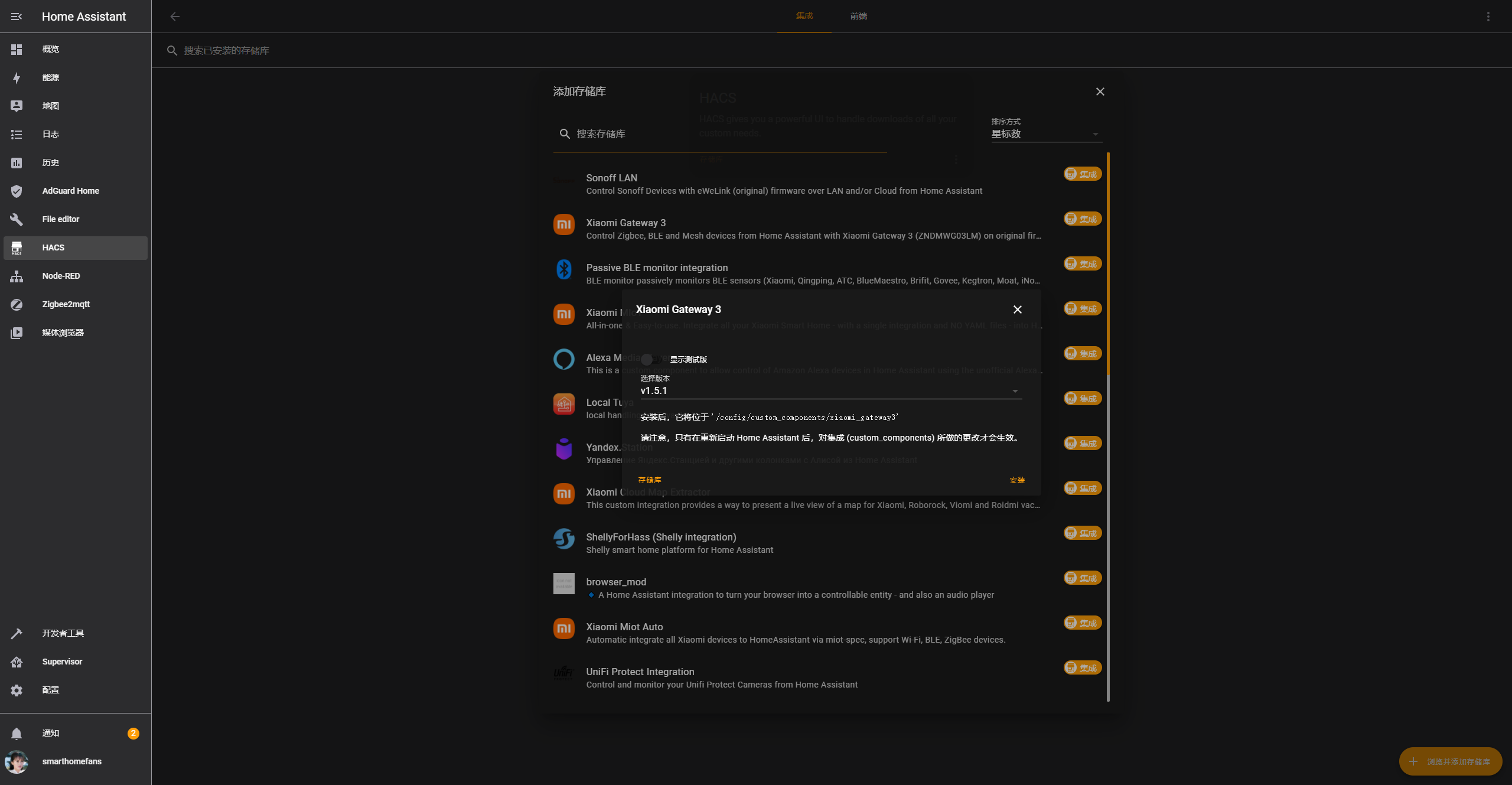Open the 概览 overview icon

click(x=17, y=49)
